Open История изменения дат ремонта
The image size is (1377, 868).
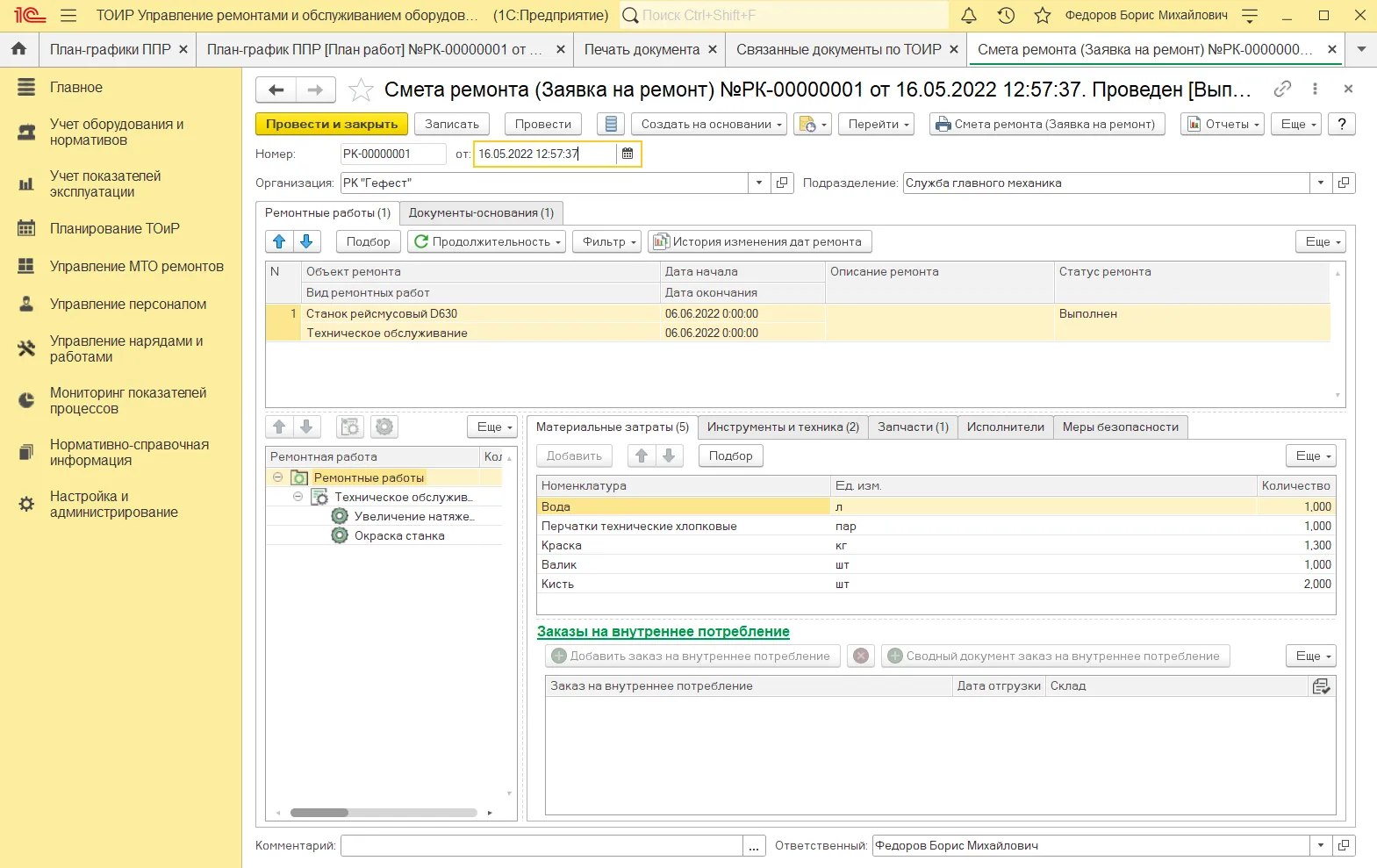coord(760,241)
